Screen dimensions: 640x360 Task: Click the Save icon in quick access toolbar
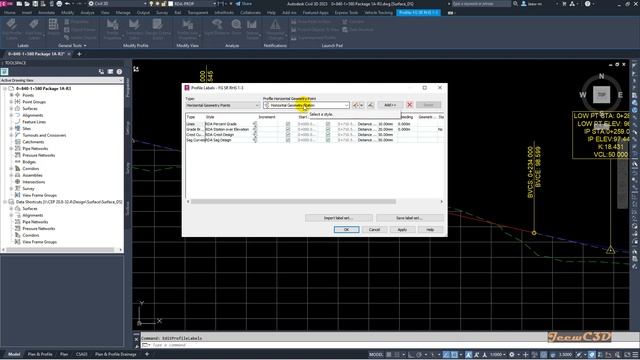tap(35, 4)
